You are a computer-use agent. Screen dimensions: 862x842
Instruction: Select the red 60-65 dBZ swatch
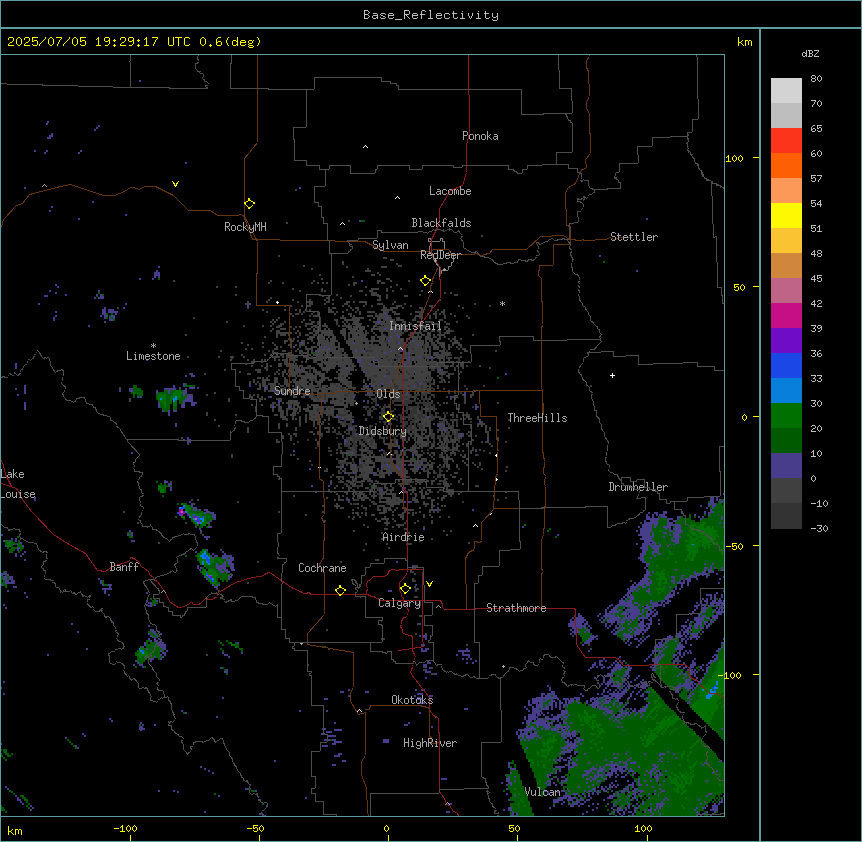tap(786, 141)
